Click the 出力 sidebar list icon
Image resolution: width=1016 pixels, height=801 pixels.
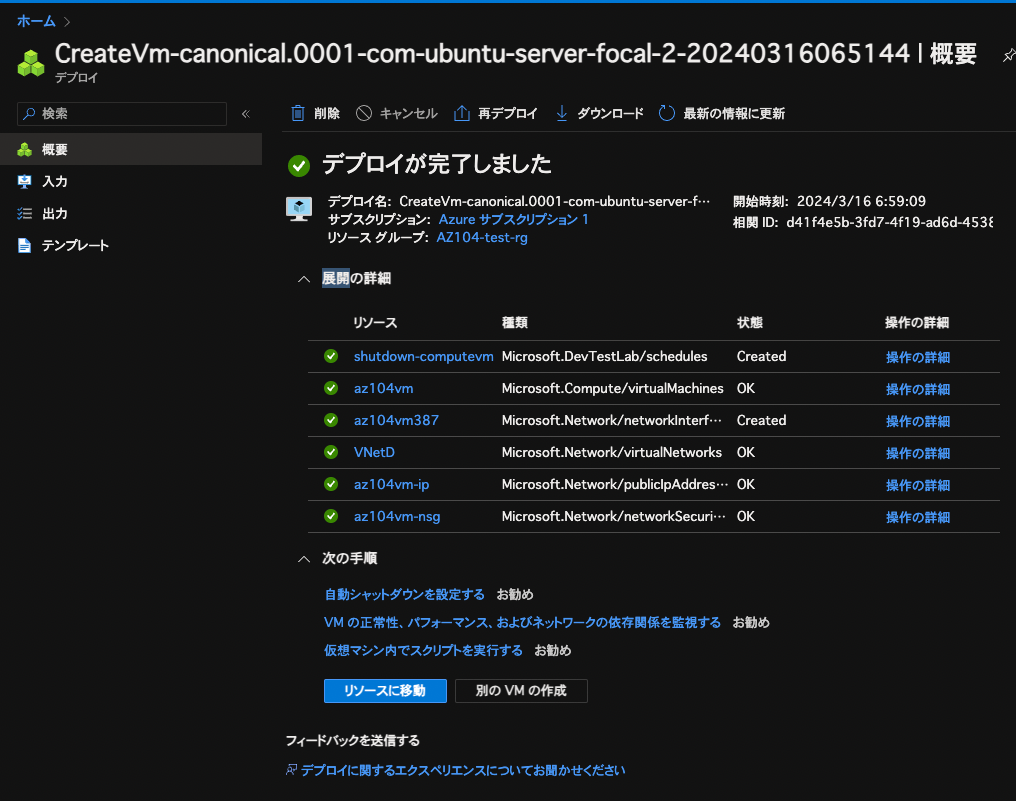coord(25,213)
